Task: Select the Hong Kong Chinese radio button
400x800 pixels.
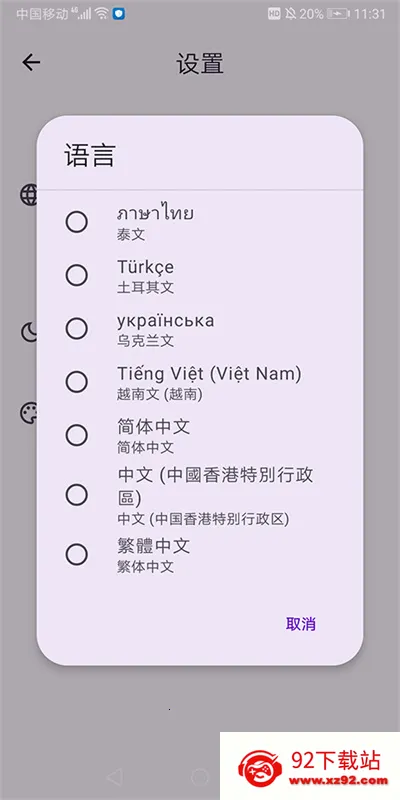Action: click(77, 495)
